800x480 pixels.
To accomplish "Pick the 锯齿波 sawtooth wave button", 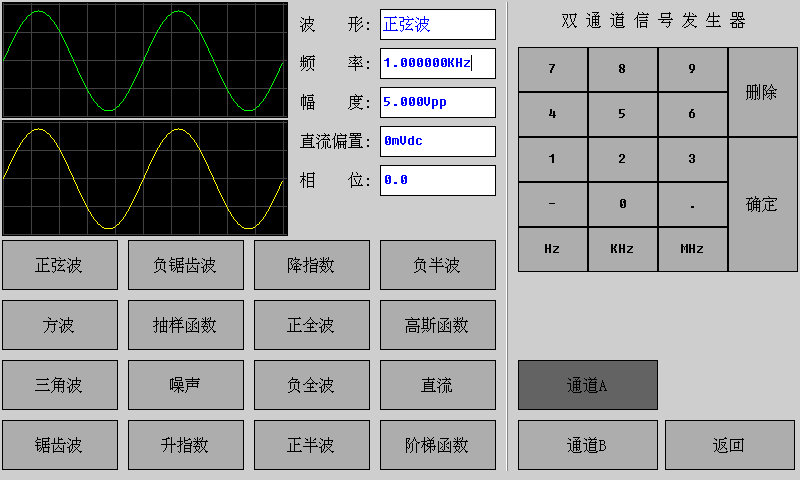I will point(60,445).
